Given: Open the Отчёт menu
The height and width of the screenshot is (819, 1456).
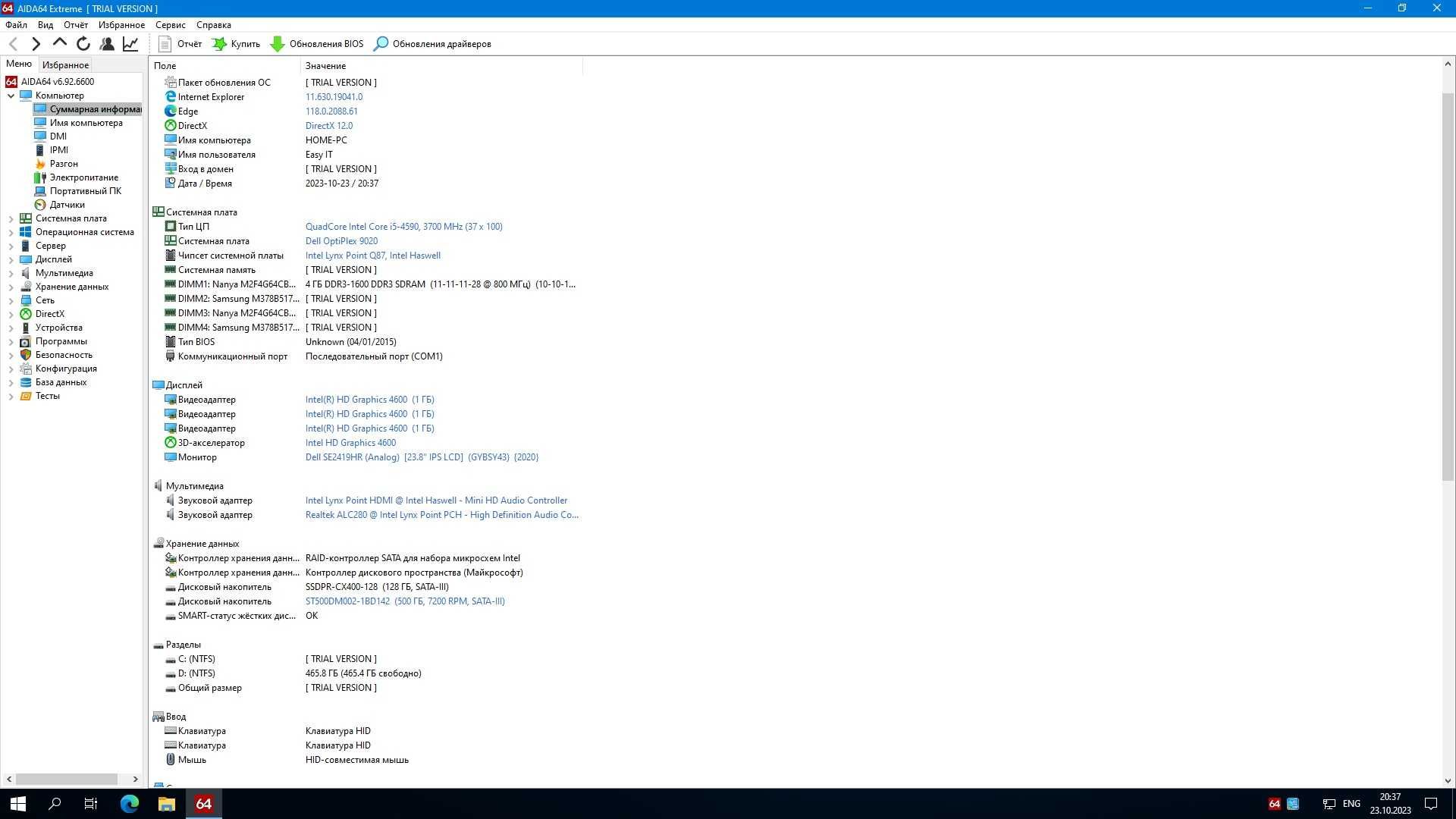Looking at the screenshot, I should click(x=76, y=25).
